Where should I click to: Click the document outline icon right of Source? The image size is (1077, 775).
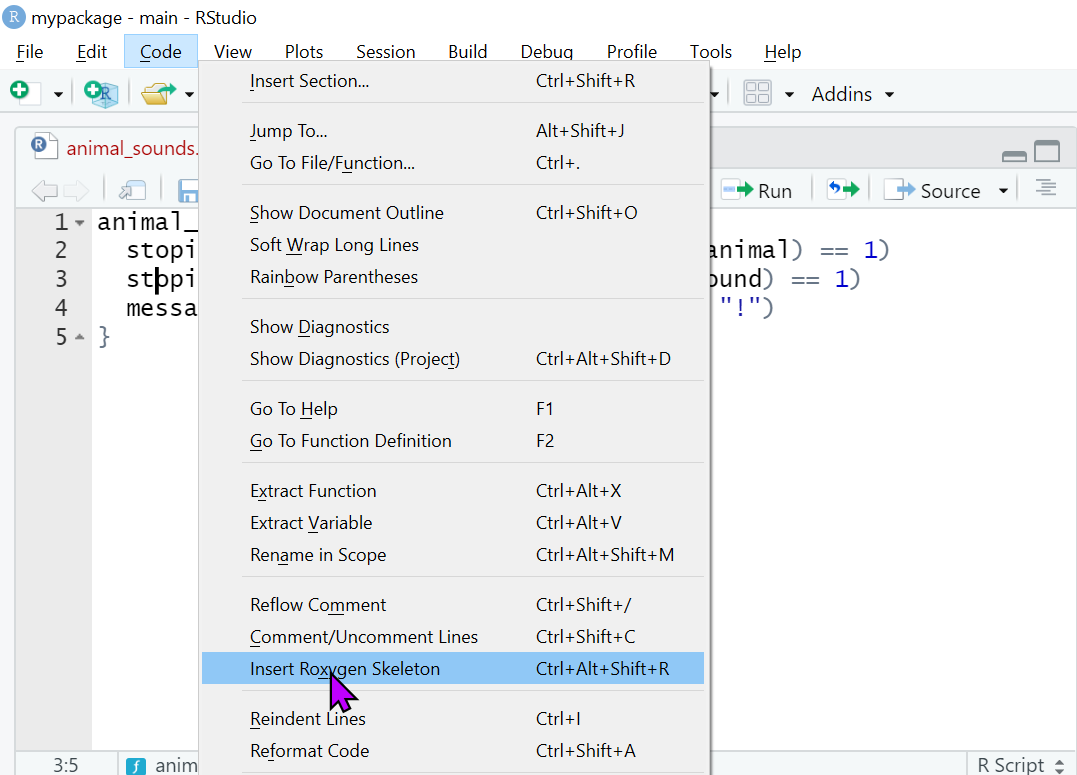pos(1045,189)
